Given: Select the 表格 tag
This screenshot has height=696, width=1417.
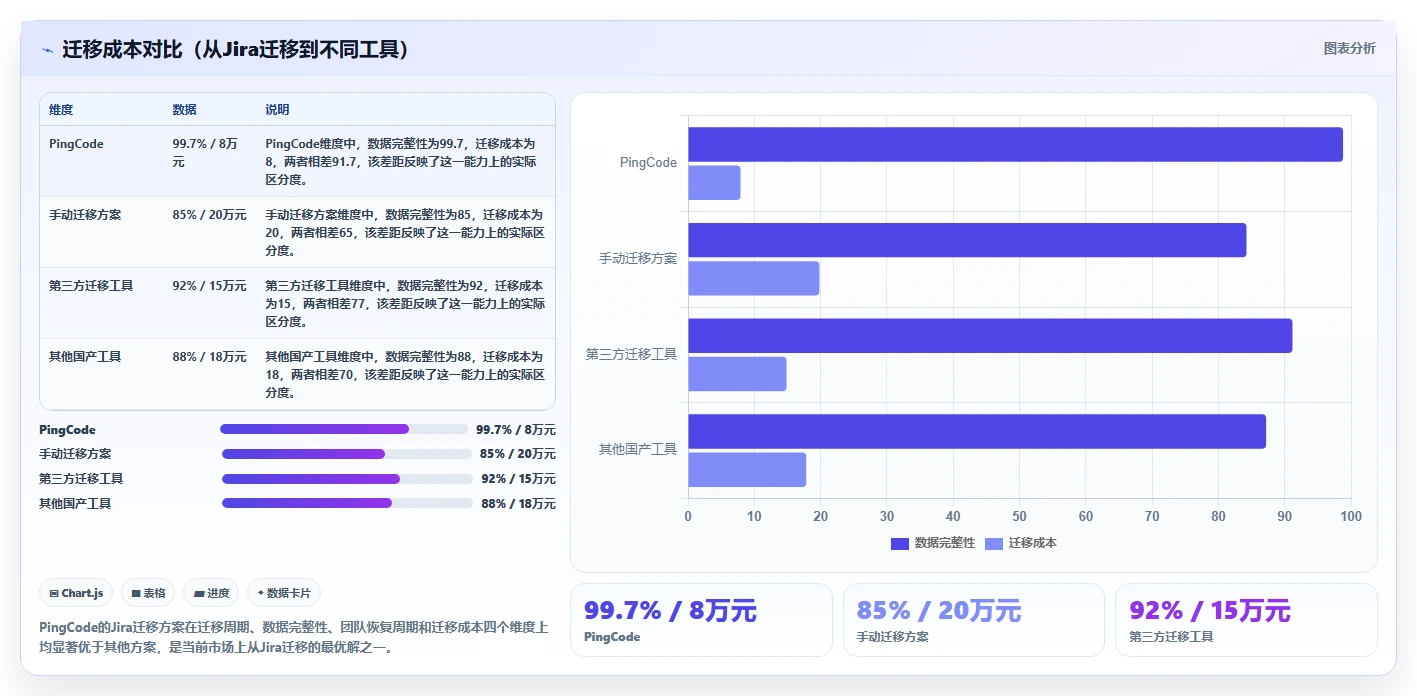Looking at the screenshot, I should [148, 593].
